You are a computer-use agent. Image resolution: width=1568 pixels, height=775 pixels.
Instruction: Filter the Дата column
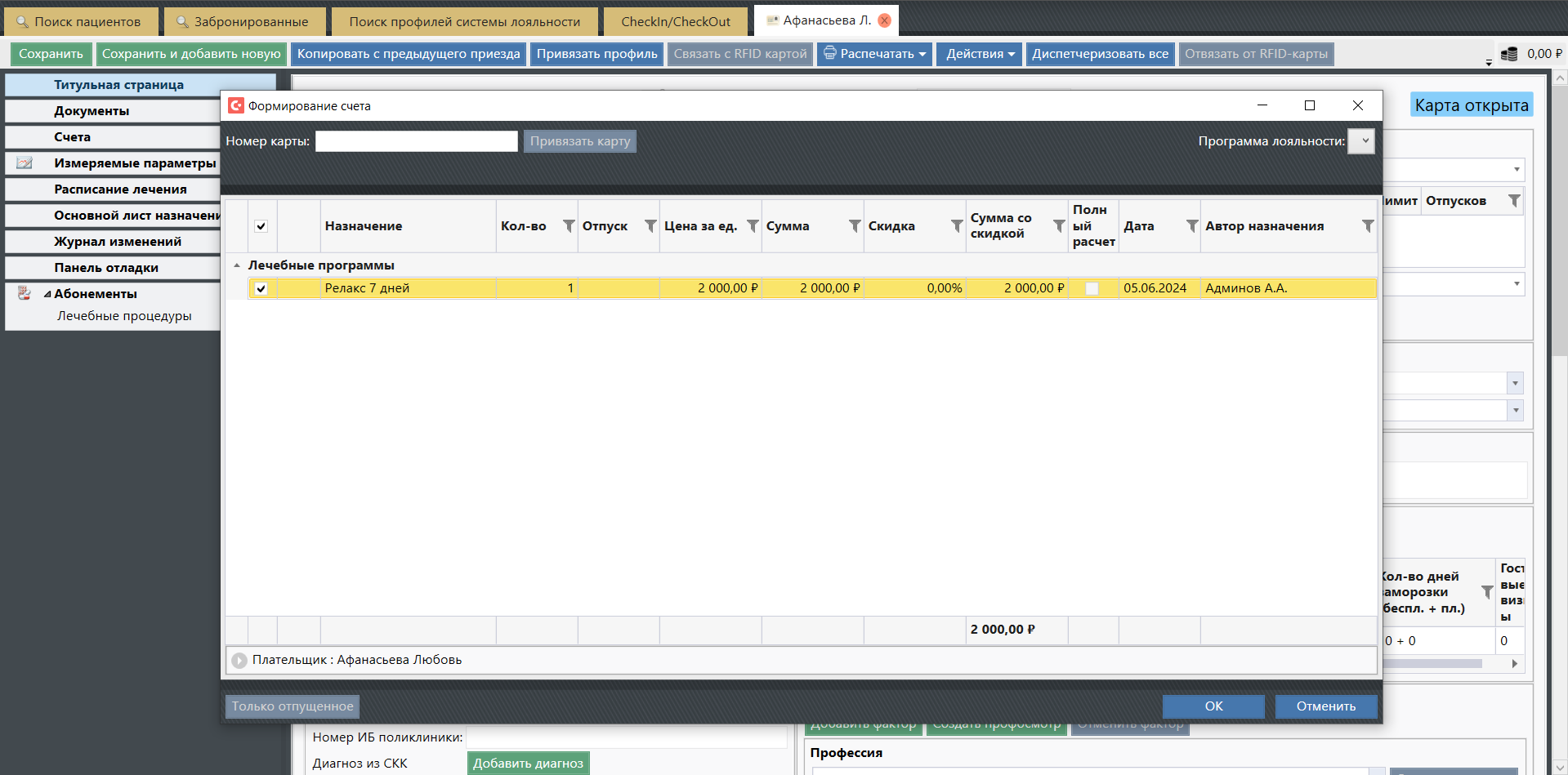1191,226
